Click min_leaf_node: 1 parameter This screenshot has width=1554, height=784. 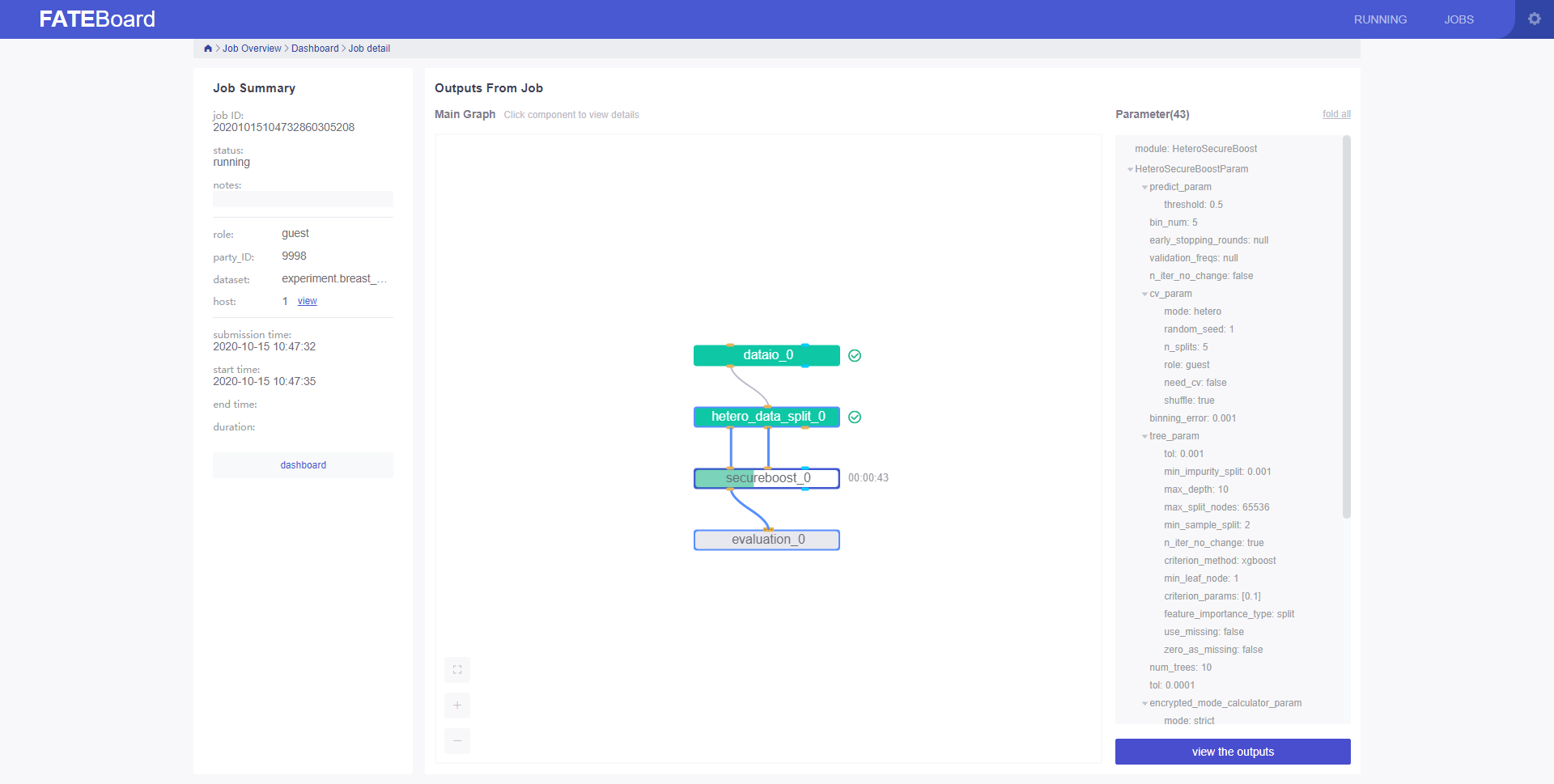coord(1201,578)
